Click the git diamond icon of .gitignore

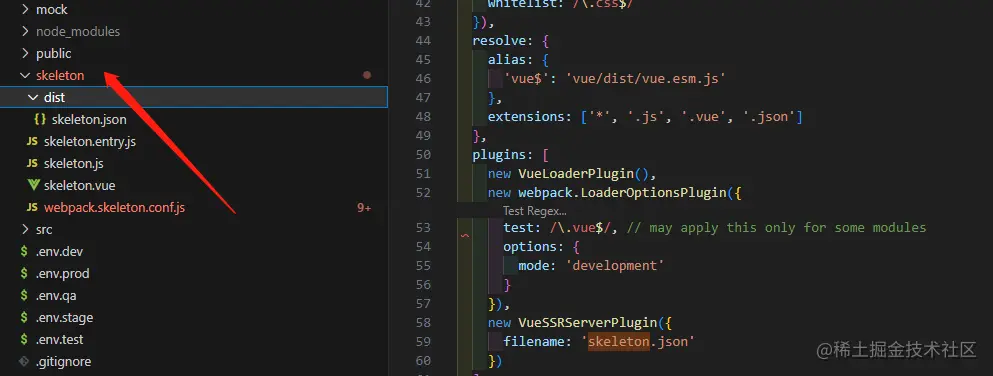pos(24,361)
